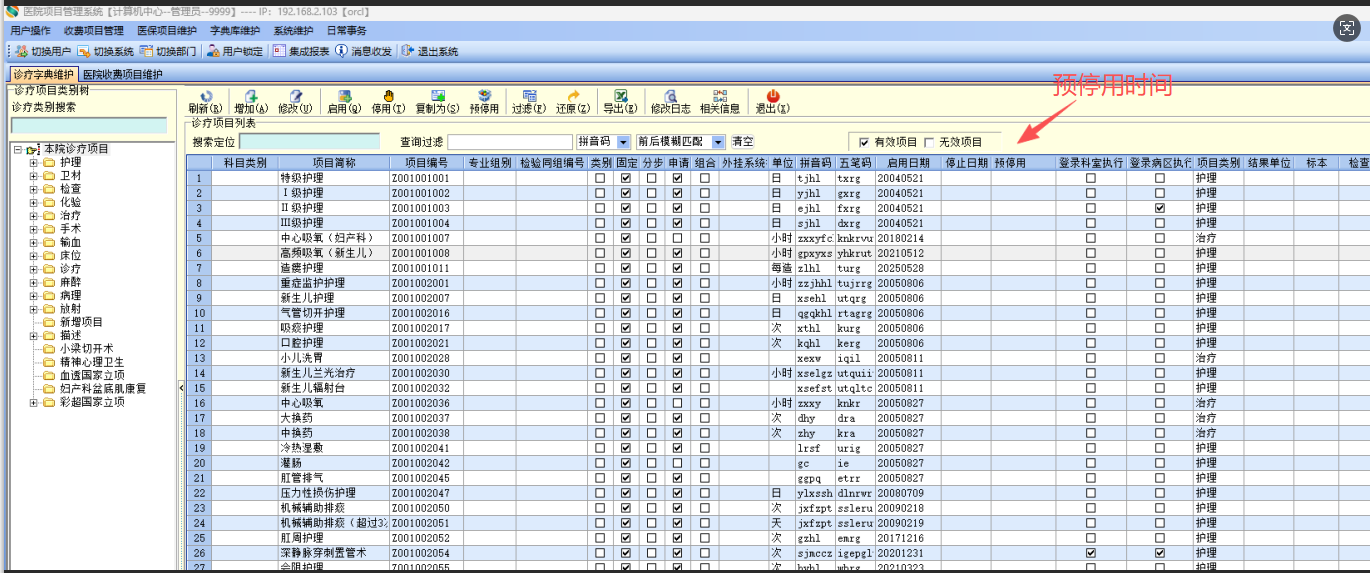Enable the 无效项目 checkbox
The width and height of the screenshot is (1370, 573).
pyautogui.click(x=929, y=142)
